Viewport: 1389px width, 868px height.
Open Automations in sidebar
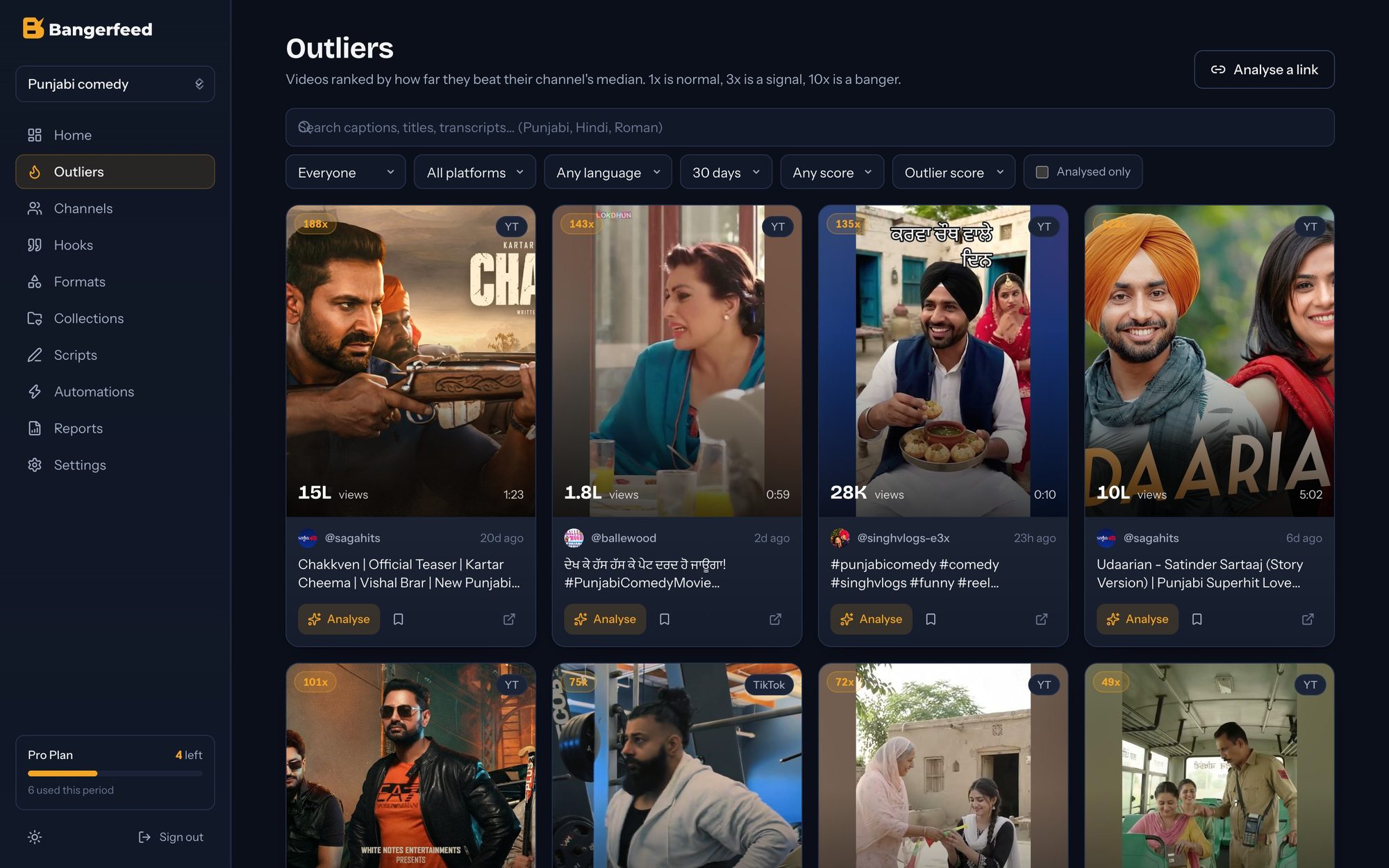click(115, 392)
